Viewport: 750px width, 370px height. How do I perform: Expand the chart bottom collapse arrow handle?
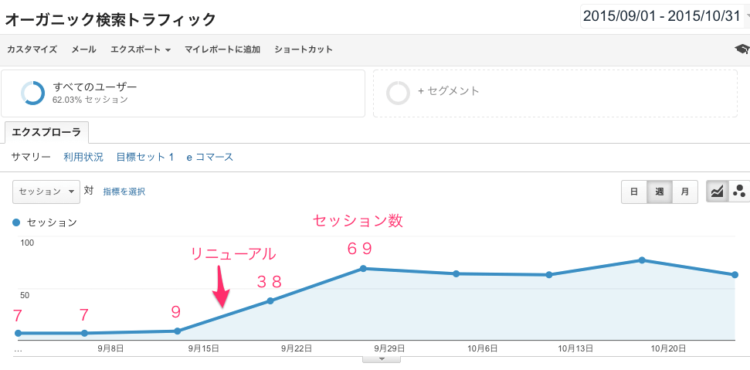pyautogui.click(x=381, y=359)
